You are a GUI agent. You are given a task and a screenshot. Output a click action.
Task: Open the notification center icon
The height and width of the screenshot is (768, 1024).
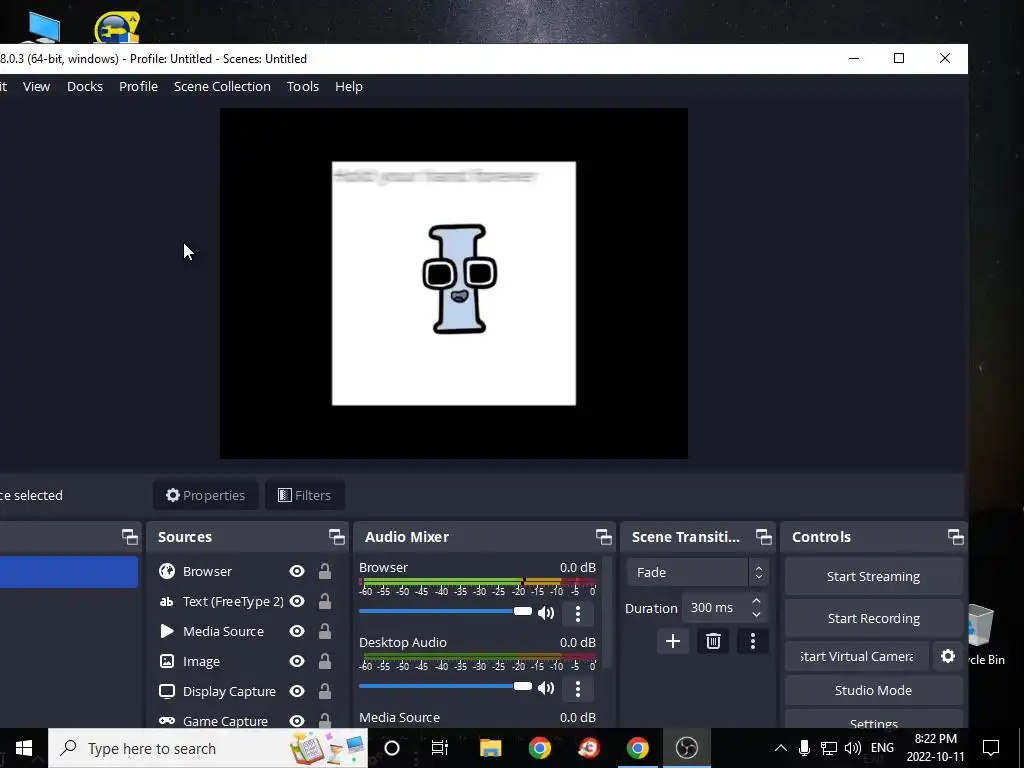991,748
